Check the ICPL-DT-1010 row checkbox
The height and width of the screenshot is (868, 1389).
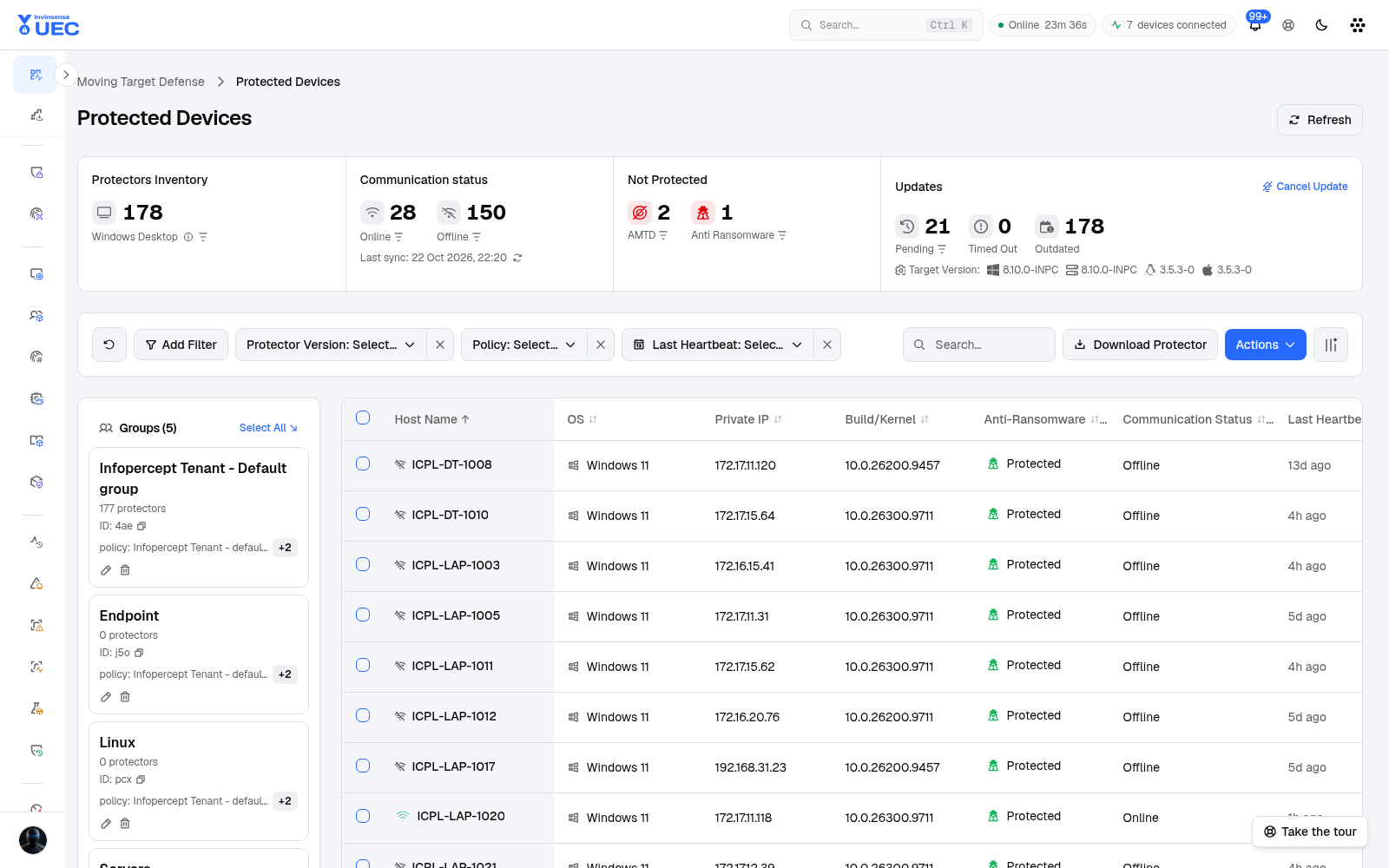[363, 514]
